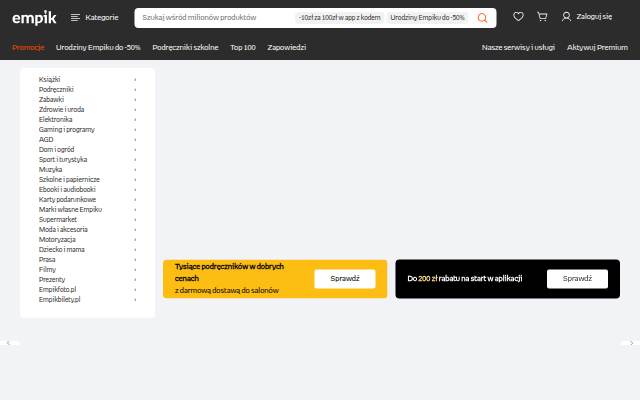Open Urodziny Empiku do -50% in the navigation
This screenshot has height=400, width=640.
click(98, 47)
